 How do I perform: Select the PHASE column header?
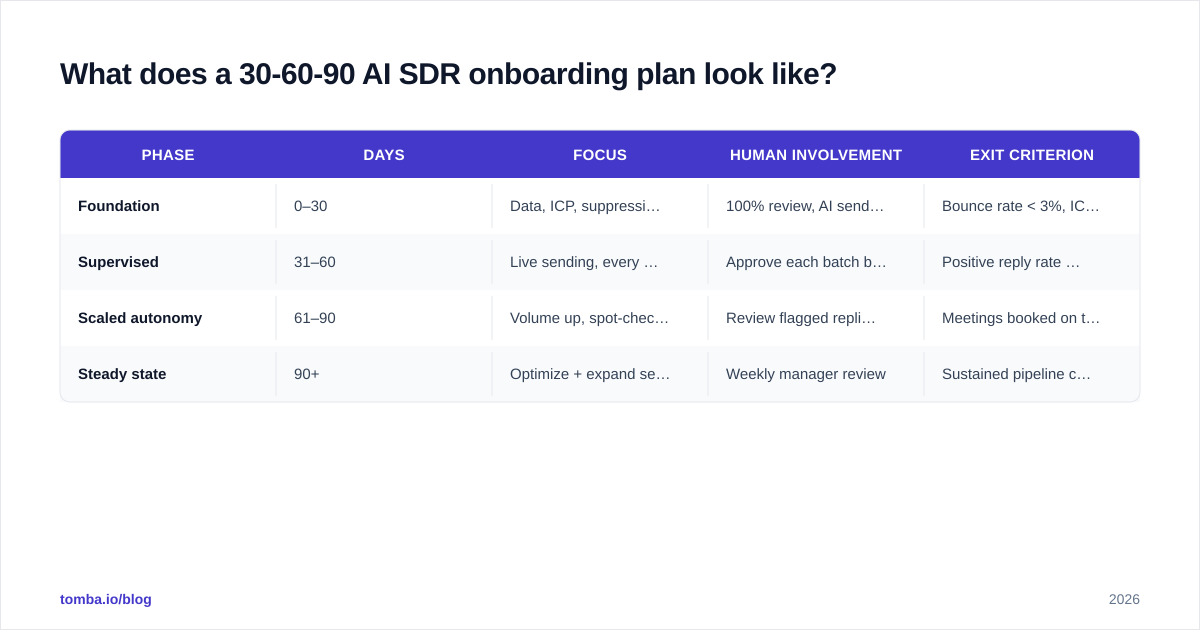[x=168, y=155]
